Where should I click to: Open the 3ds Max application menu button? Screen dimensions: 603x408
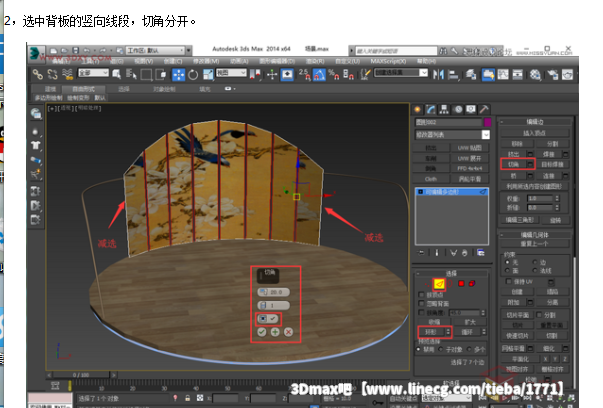tap(36, 53)
